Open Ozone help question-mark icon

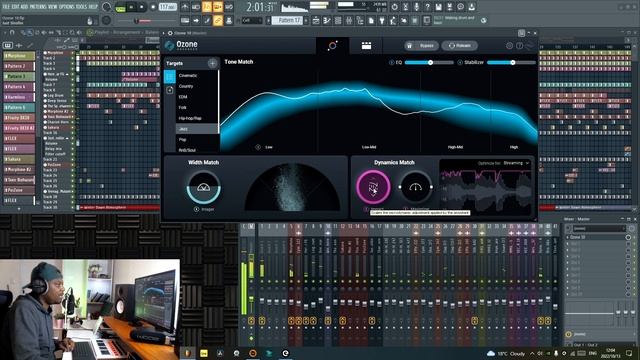(x=519, y=46)
